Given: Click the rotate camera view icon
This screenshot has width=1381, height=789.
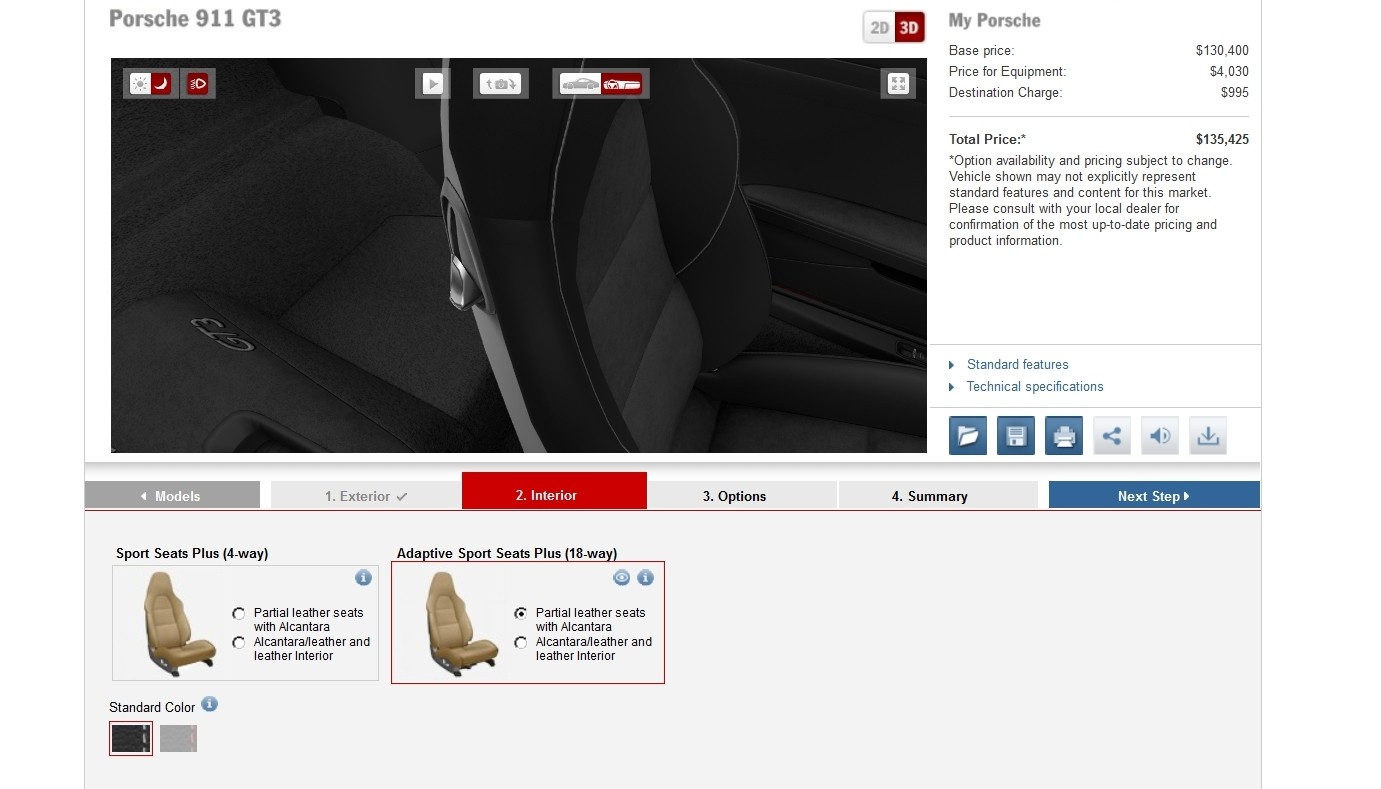Looking at the screenshot, I should coord(501,84).
